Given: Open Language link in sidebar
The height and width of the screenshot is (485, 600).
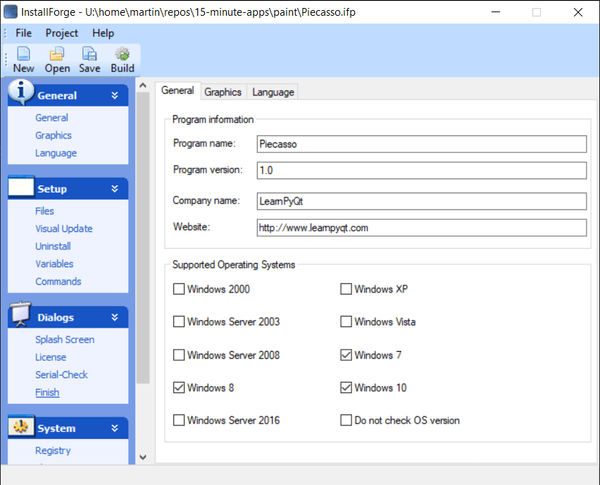Looking at the screenshot, I should [x=56, y=153].
